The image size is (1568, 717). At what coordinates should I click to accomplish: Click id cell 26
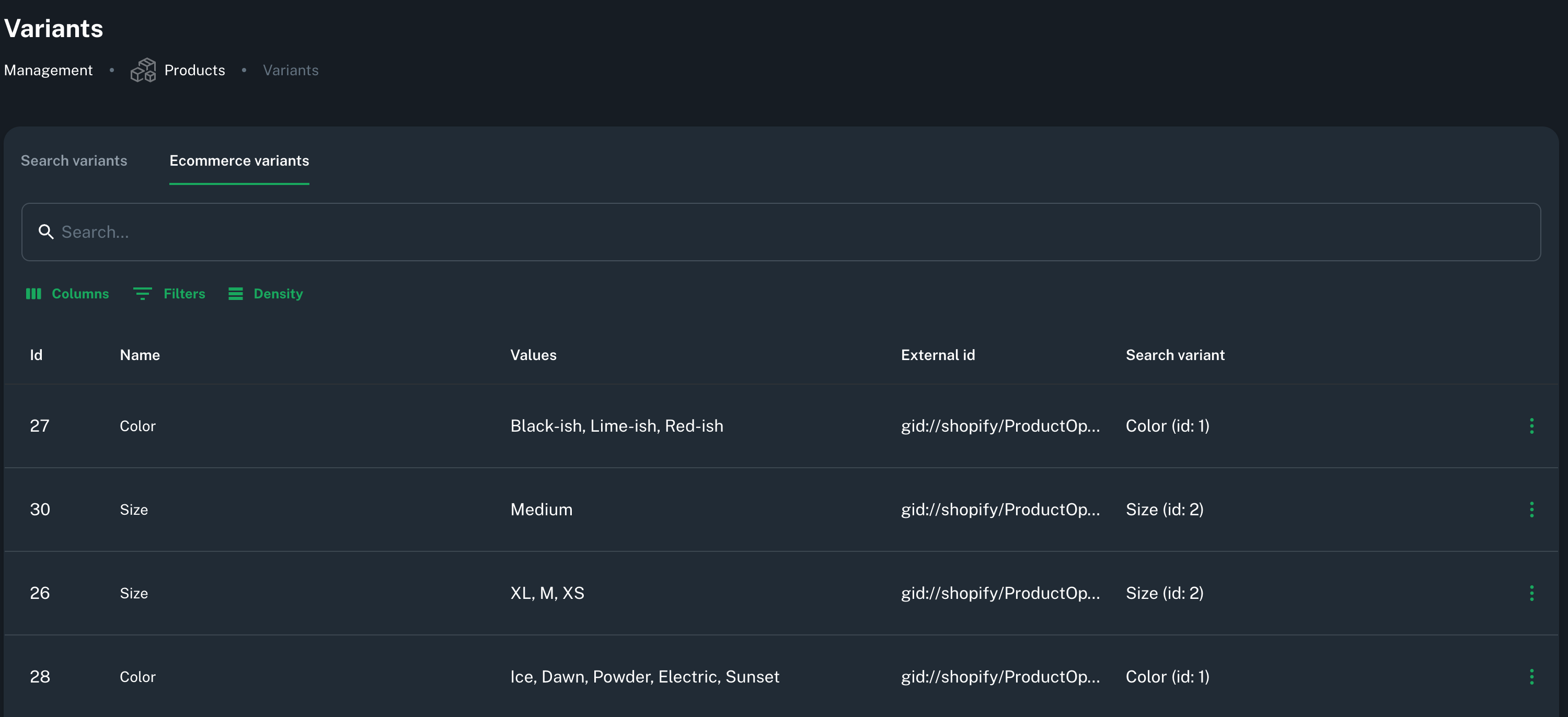pos(40,593)
